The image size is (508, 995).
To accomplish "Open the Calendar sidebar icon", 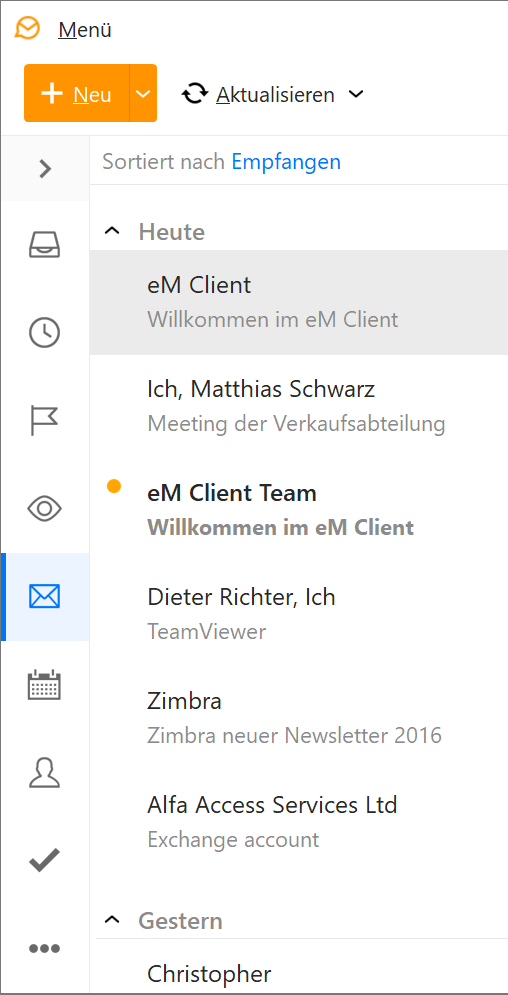I will point(45,685).
